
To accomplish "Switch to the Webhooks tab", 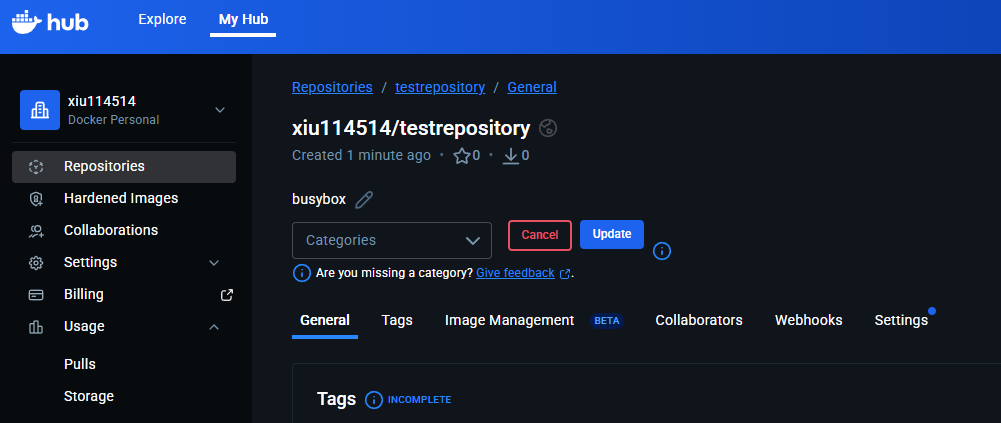I will [809, 320].
